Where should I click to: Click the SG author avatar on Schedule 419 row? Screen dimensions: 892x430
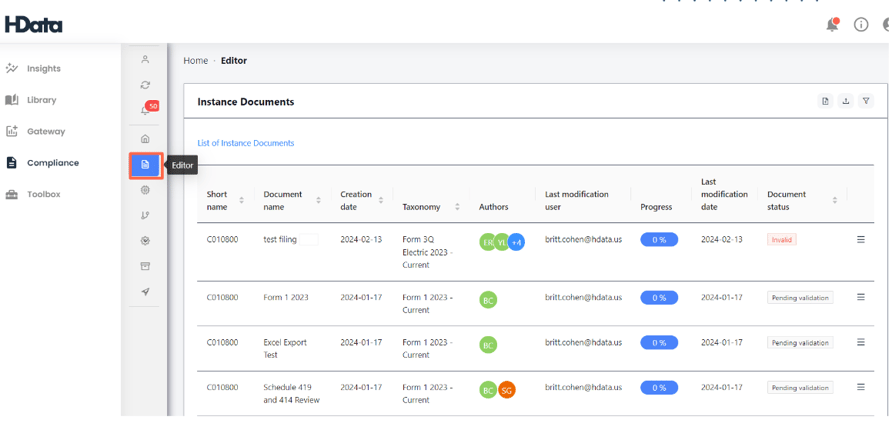(x=507, y=390)
